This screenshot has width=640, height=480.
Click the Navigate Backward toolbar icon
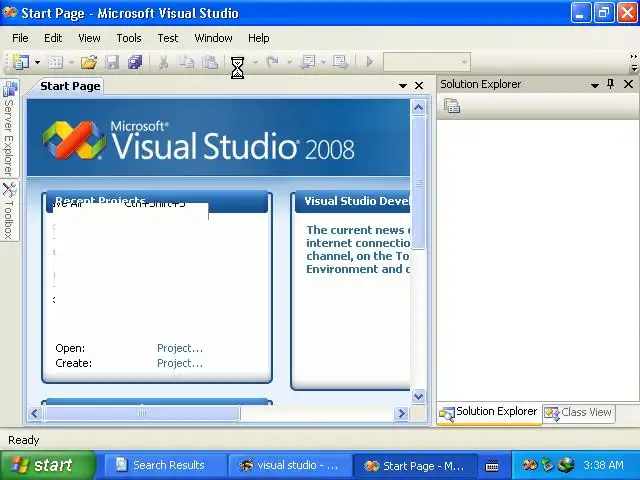(307, 62)
